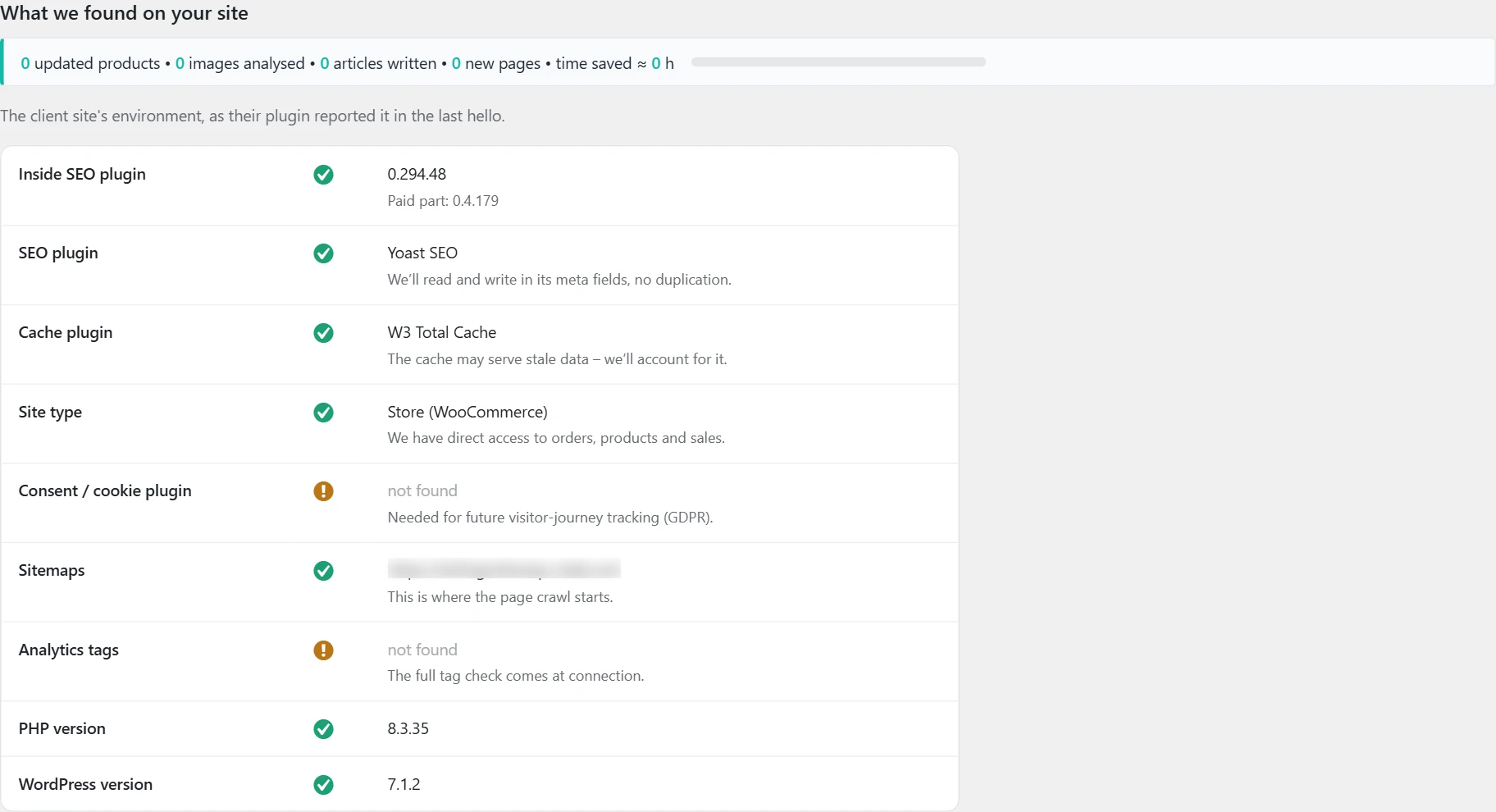This screenshot has width=1496, height=812.
Task: Click the 'time saved ≈ 0 h' stat
Action: pos(615,63)
